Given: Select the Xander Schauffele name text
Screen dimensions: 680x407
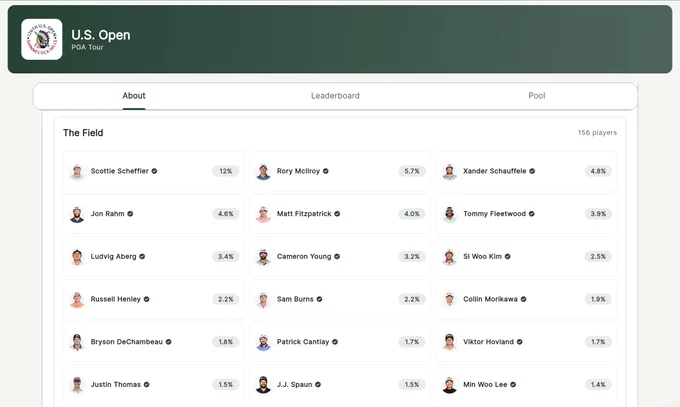Looking at the screenshot, I should point(495,171).
